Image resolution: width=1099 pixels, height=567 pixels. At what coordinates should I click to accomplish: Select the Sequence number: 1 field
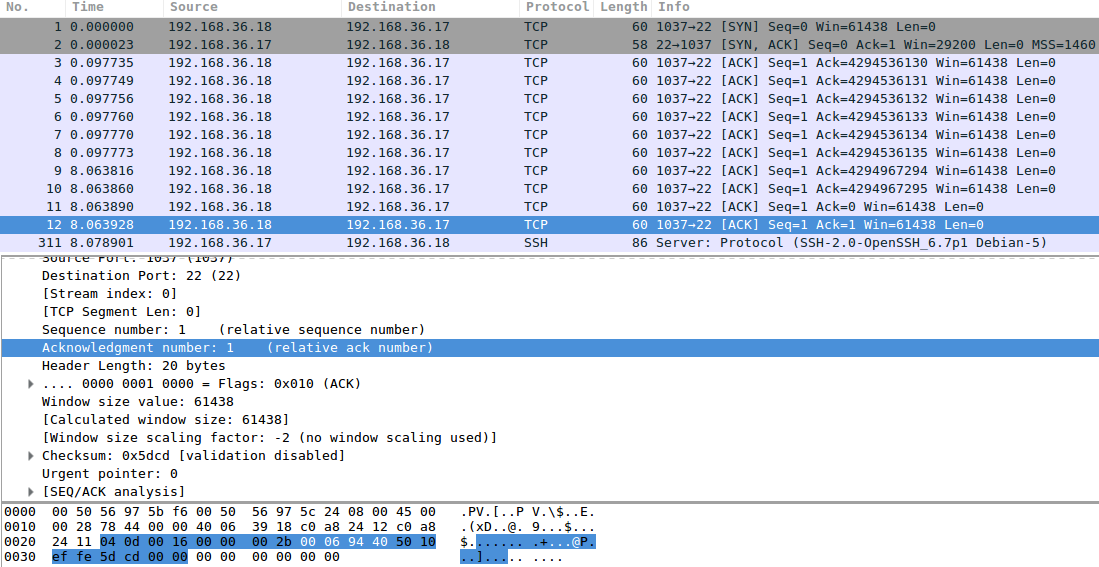(114, 330)
